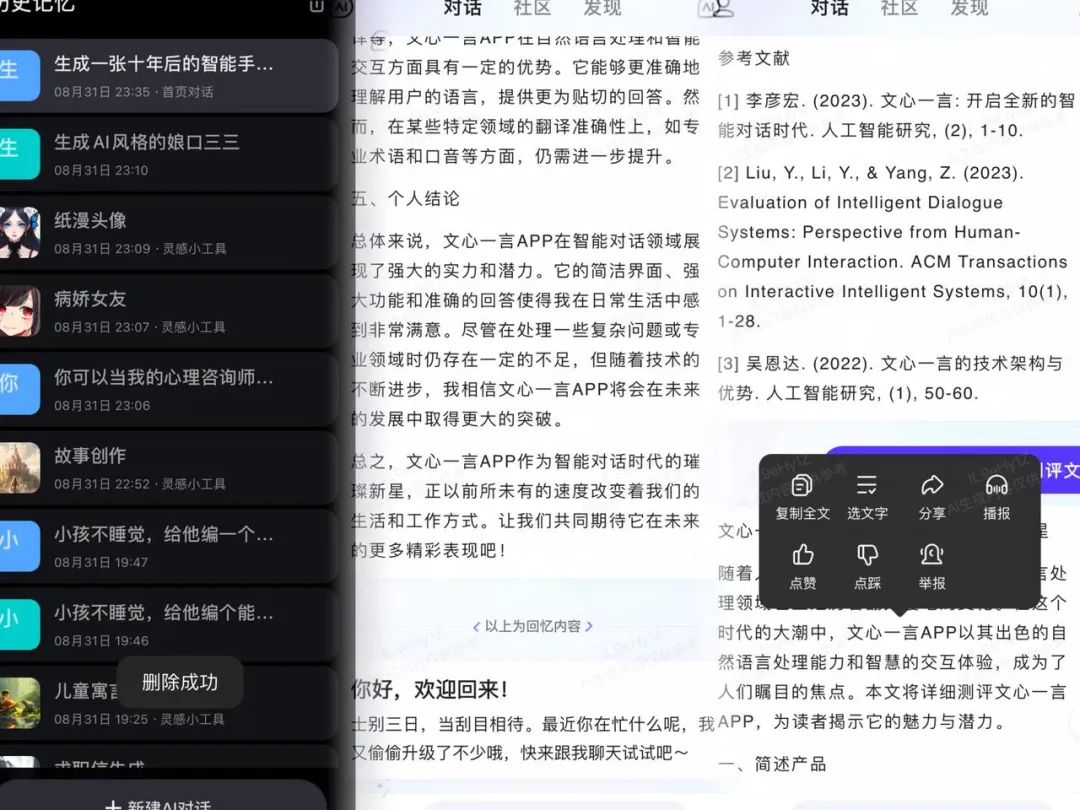
Task: Tap the blue 小 icon of the 19:47 chat
Action: (19, 546)
